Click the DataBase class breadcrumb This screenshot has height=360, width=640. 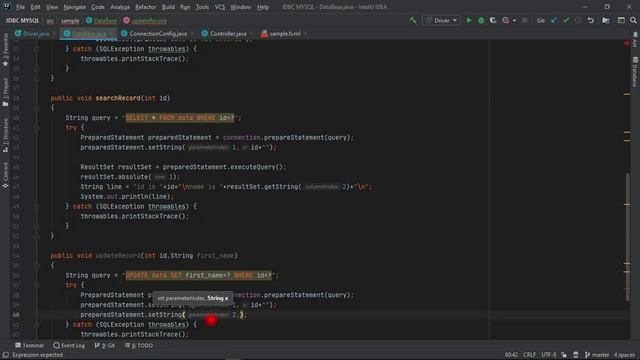pos(101,20)
